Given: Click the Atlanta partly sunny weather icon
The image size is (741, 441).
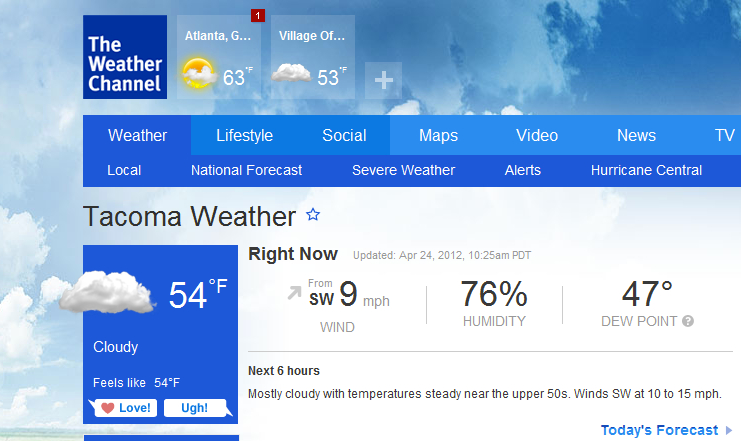Looking at the screenshot, I should 198,73.
